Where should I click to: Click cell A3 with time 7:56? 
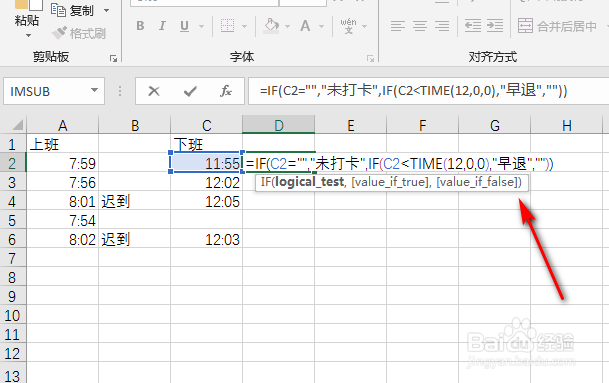(x=63, y=183)
